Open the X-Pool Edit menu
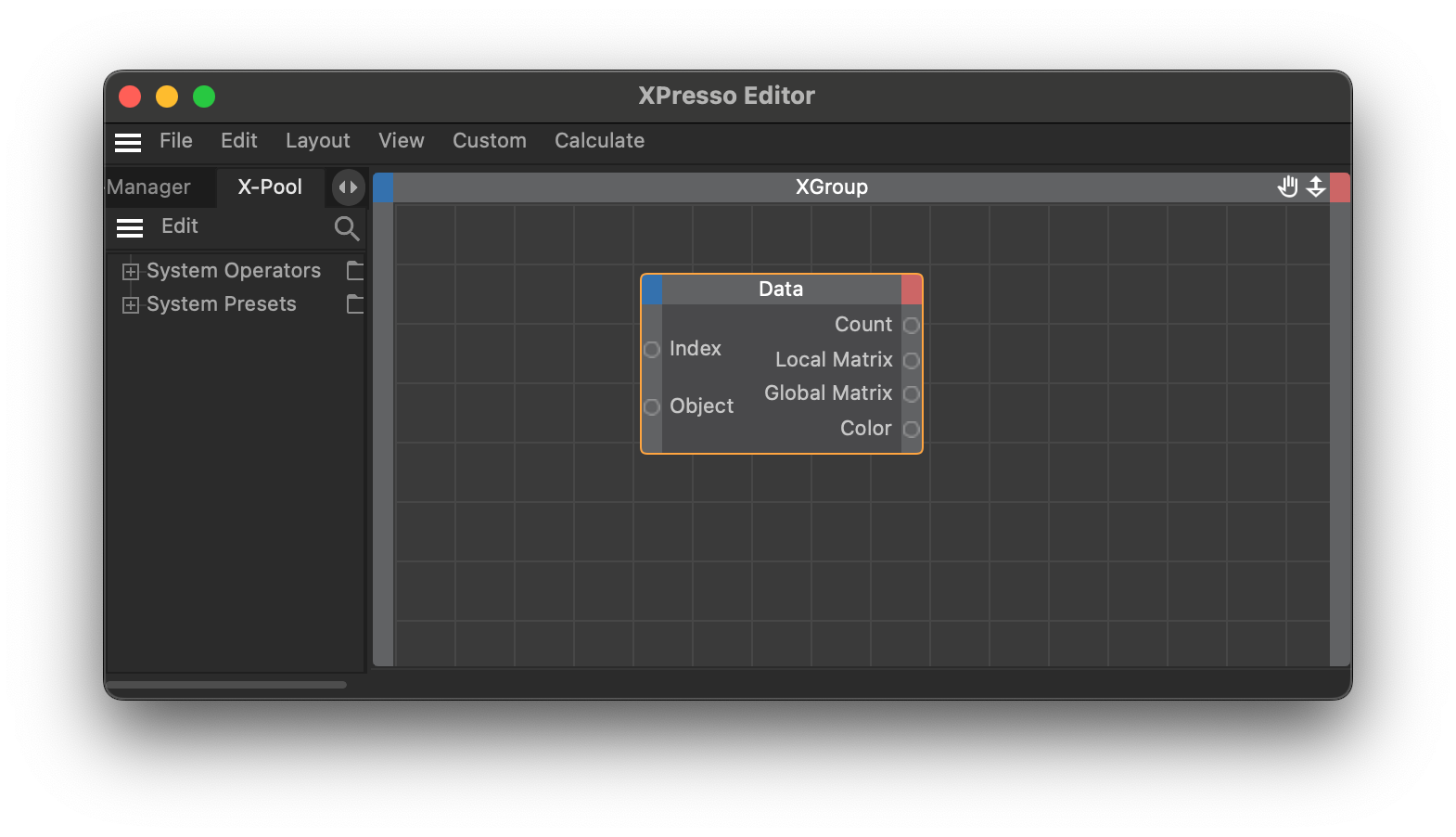Screen dimensions: 1456x837 pyautogui.click(x=180, y=226)
